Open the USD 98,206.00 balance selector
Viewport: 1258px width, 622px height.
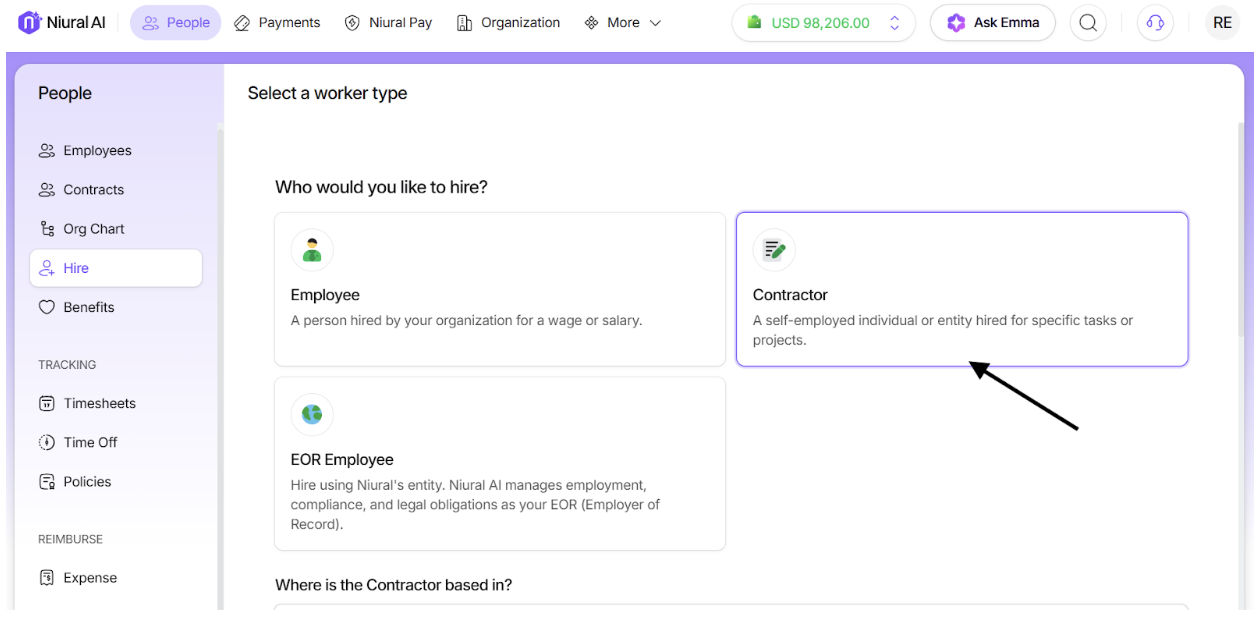coord(823,22)
